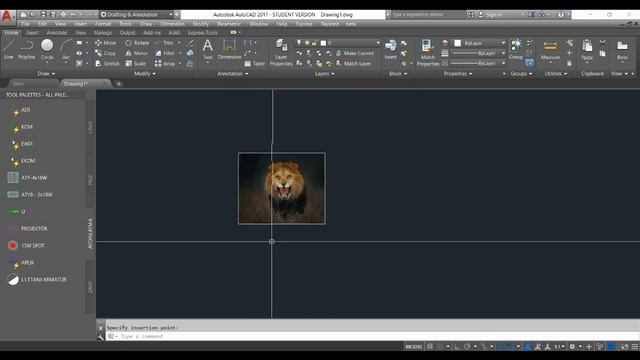Toggle MODEL space button in status bar

pyautogui.click(x=413, y=347)
